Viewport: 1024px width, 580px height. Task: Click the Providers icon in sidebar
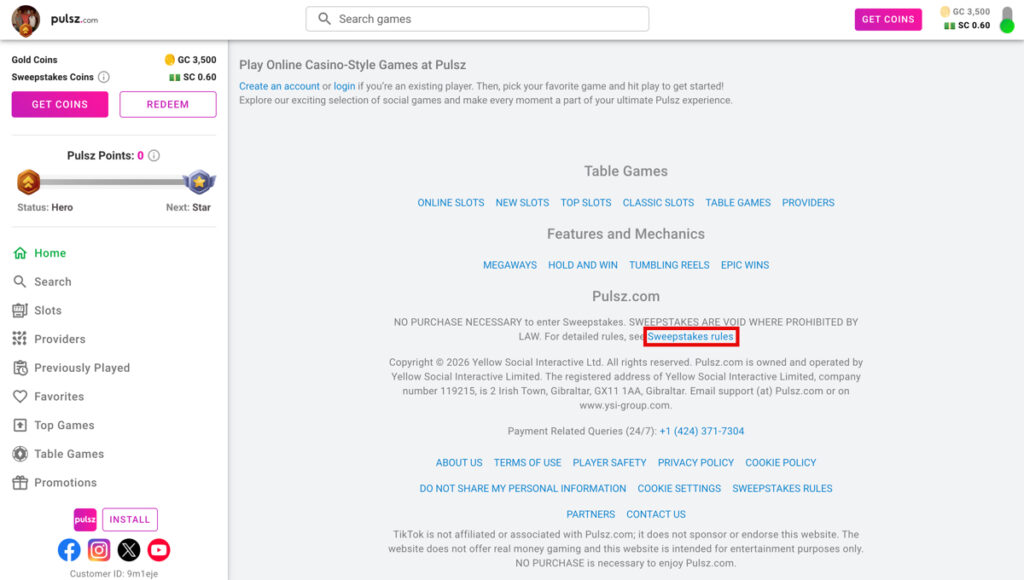20,339
